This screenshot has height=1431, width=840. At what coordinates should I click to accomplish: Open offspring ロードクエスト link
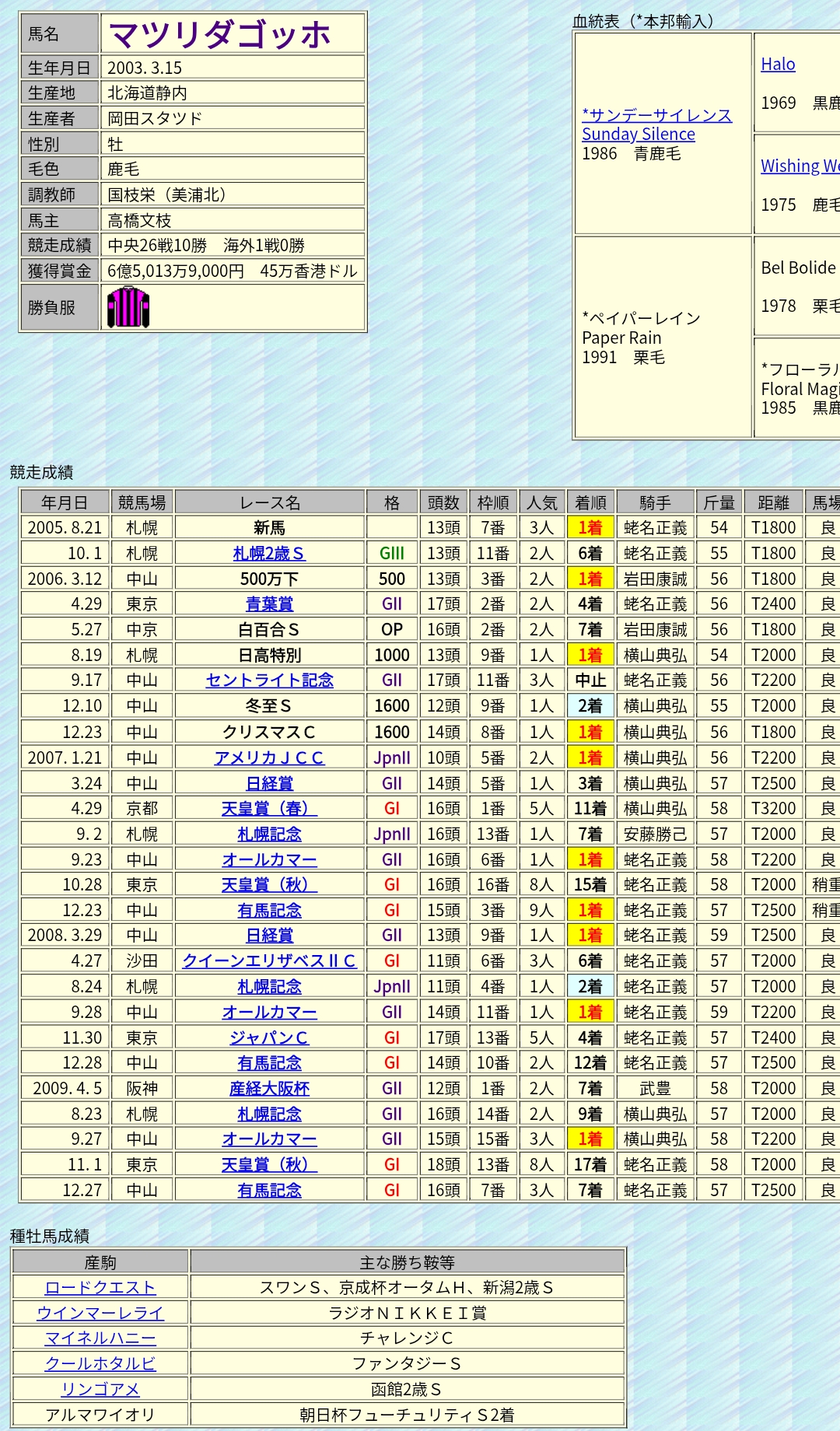[x=100, y=1288]
